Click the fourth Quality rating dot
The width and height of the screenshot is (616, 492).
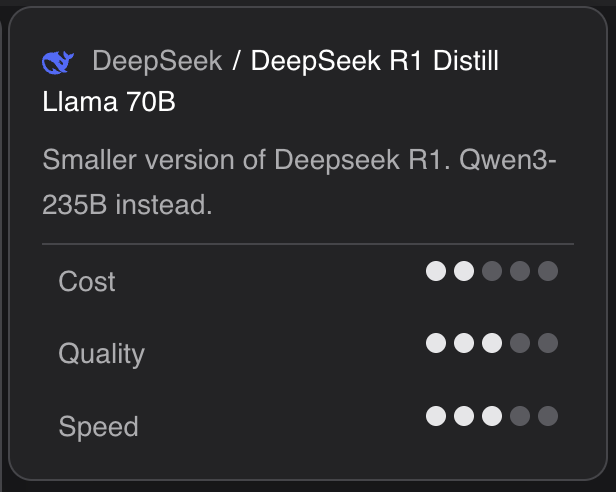click(520, 343)
